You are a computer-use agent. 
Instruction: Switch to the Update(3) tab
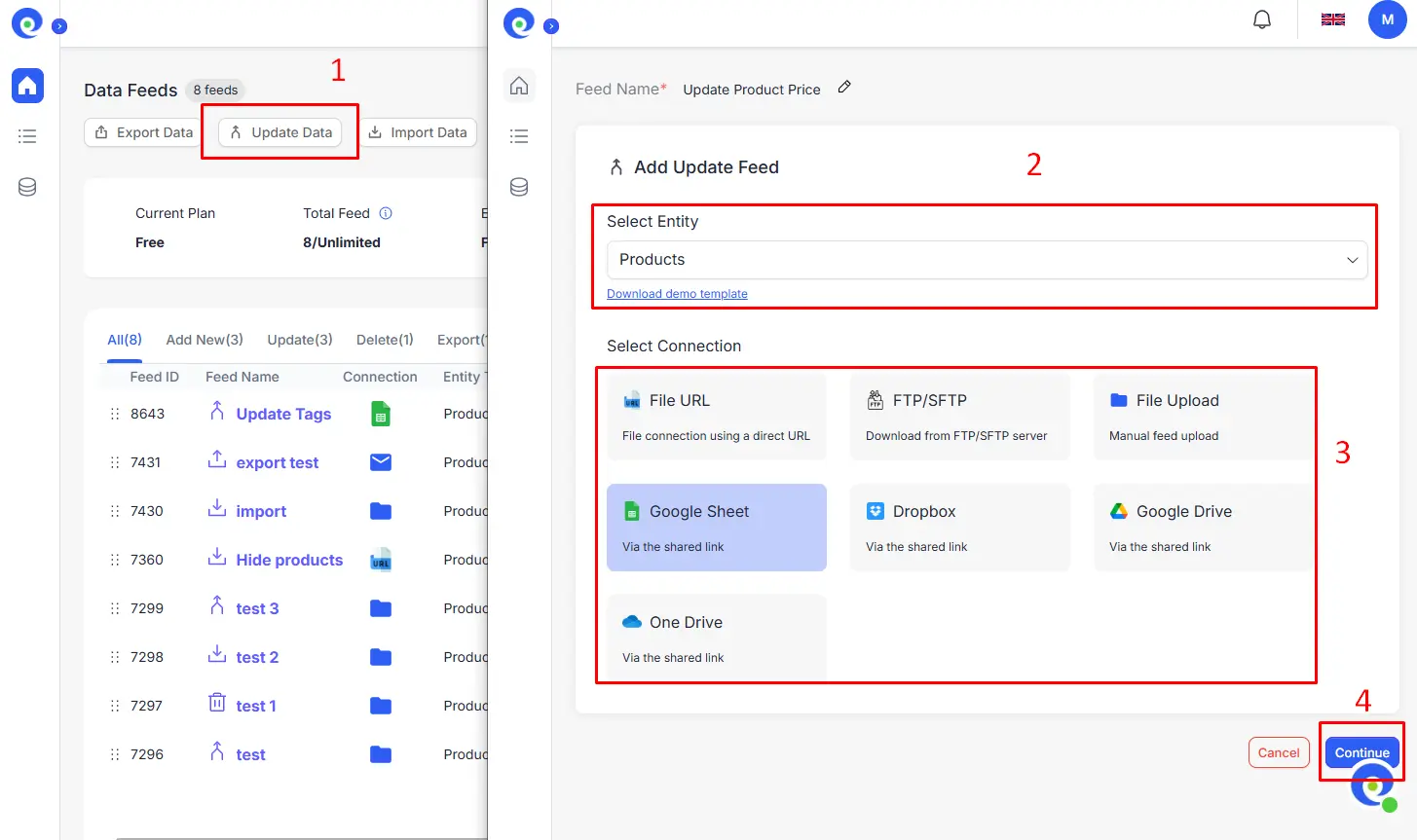click(x=299, y=340)
